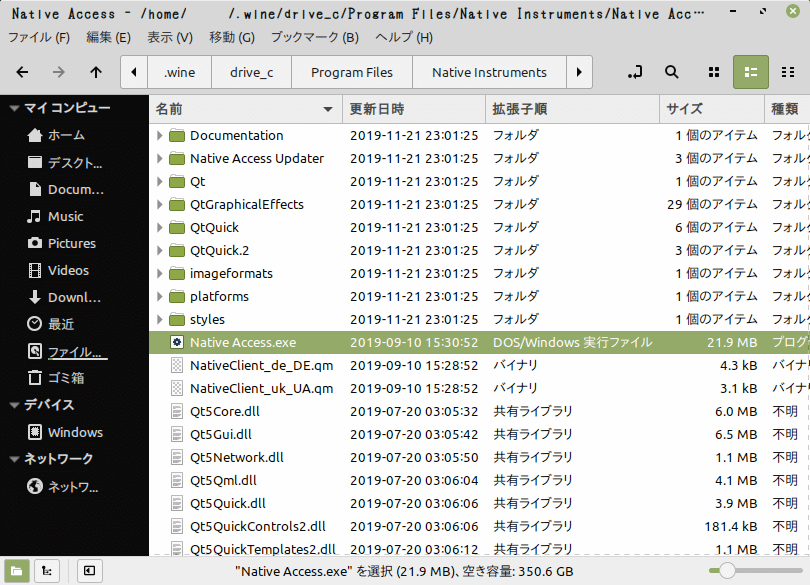Open the 表示 (V) menu

(170, 37)
